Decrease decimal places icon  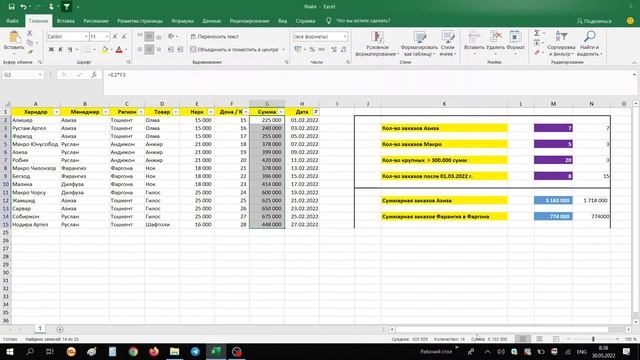point(343,49)
